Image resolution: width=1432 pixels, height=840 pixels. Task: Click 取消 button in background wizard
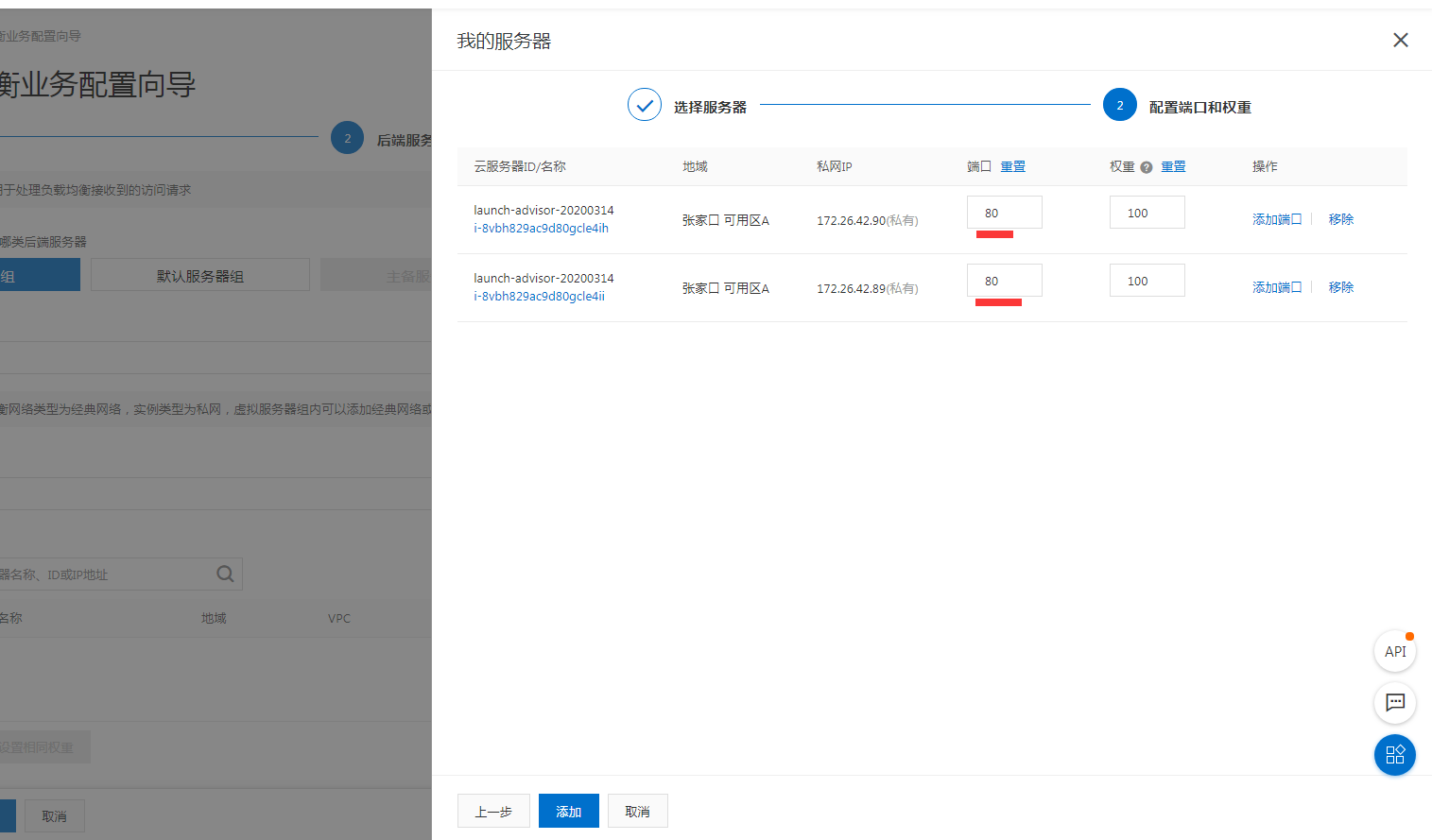(x=54, y=816)
